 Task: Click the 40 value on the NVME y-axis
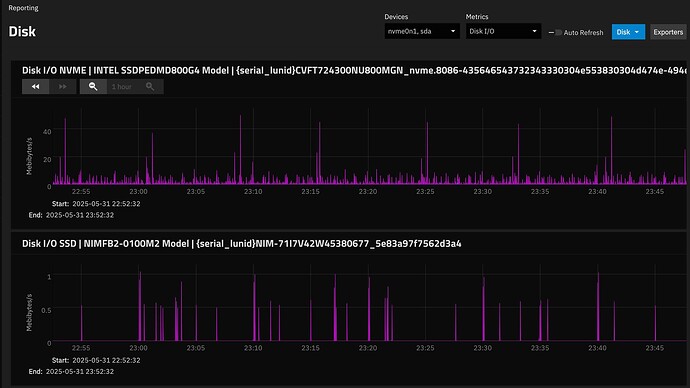point(47,132)
